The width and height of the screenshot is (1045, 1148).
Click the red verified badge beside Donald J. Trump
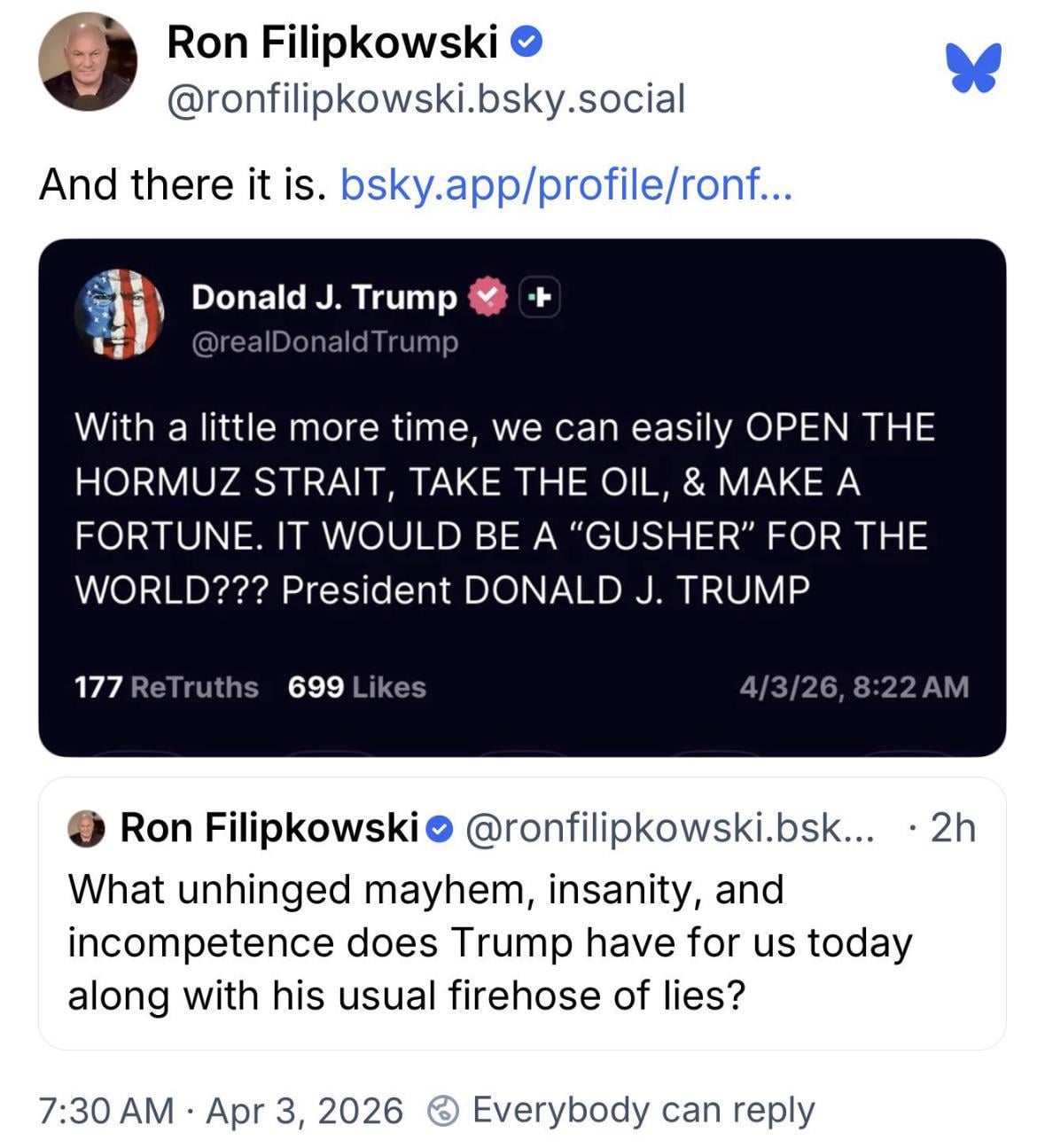click(487, 297)
